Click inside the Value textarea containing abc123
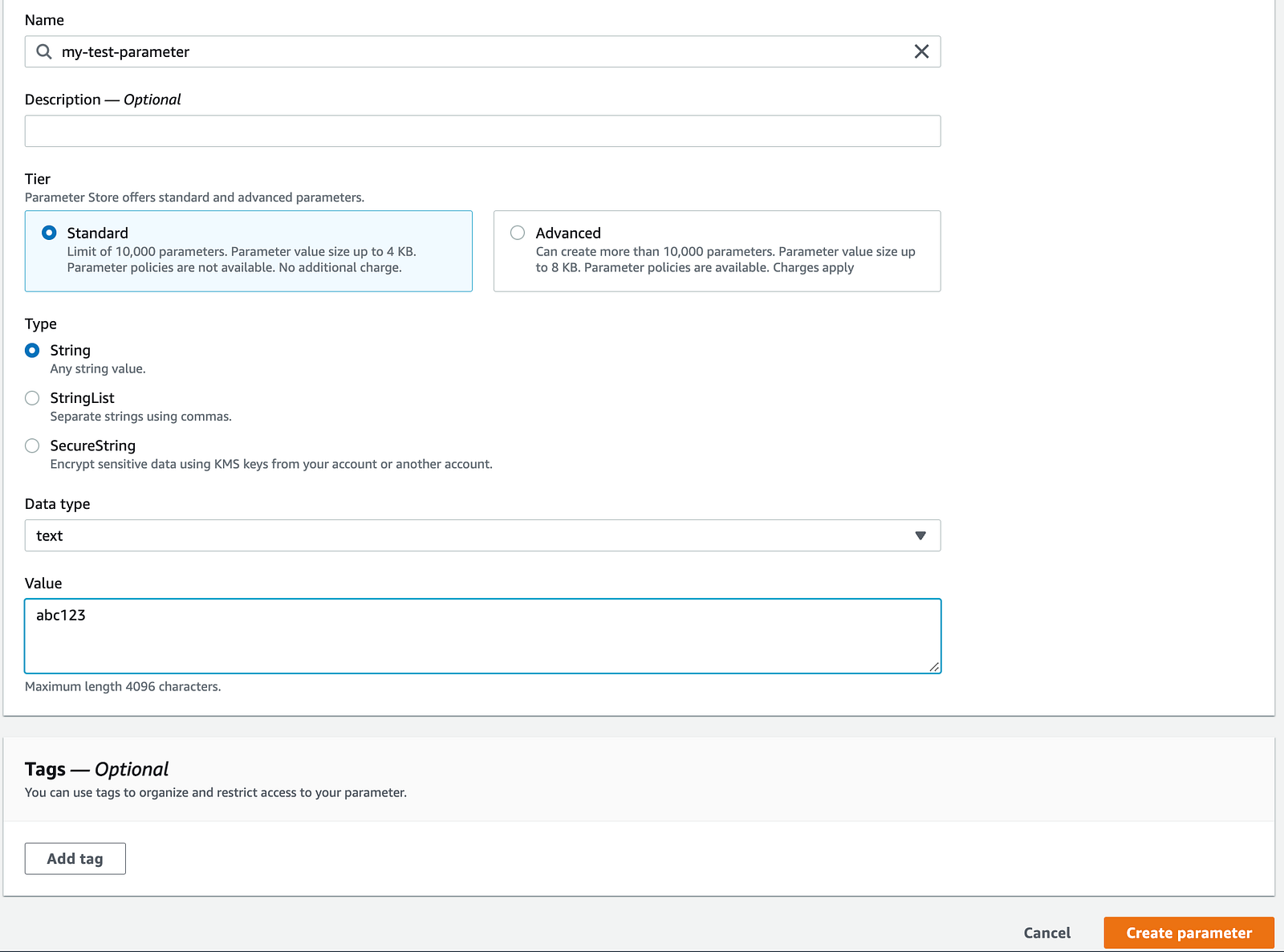The image size is (1284, 952). 482,636
